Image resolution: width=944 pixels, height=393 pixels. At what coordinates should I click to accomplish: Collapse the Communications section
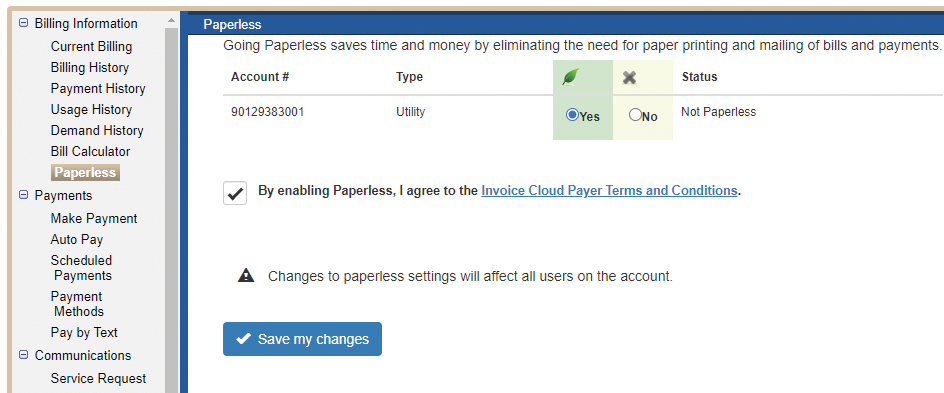pos(23,355)
